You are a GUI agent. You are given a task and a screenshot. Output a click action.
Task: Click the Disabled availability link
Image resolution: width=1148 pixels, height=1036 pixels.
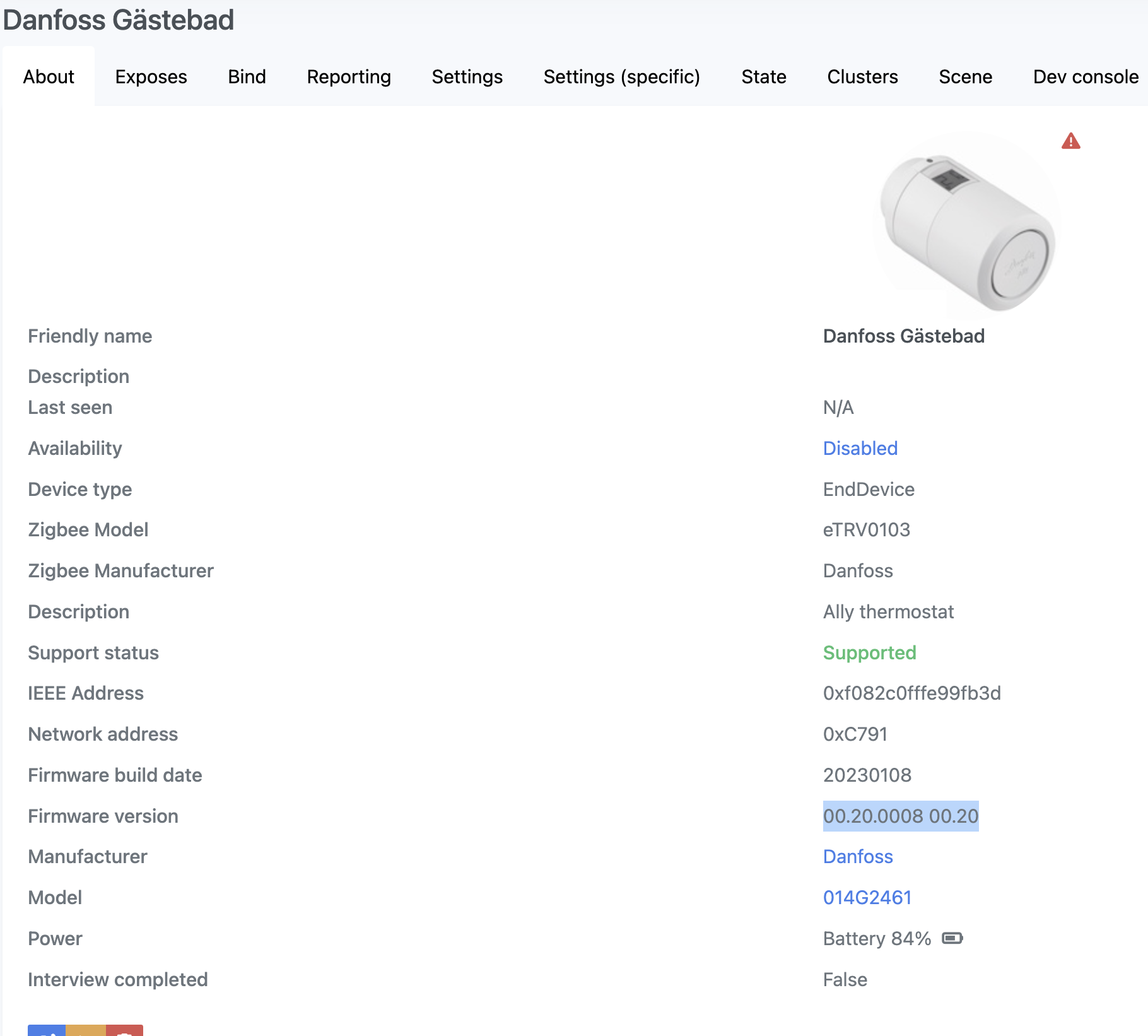coord(860,448)
